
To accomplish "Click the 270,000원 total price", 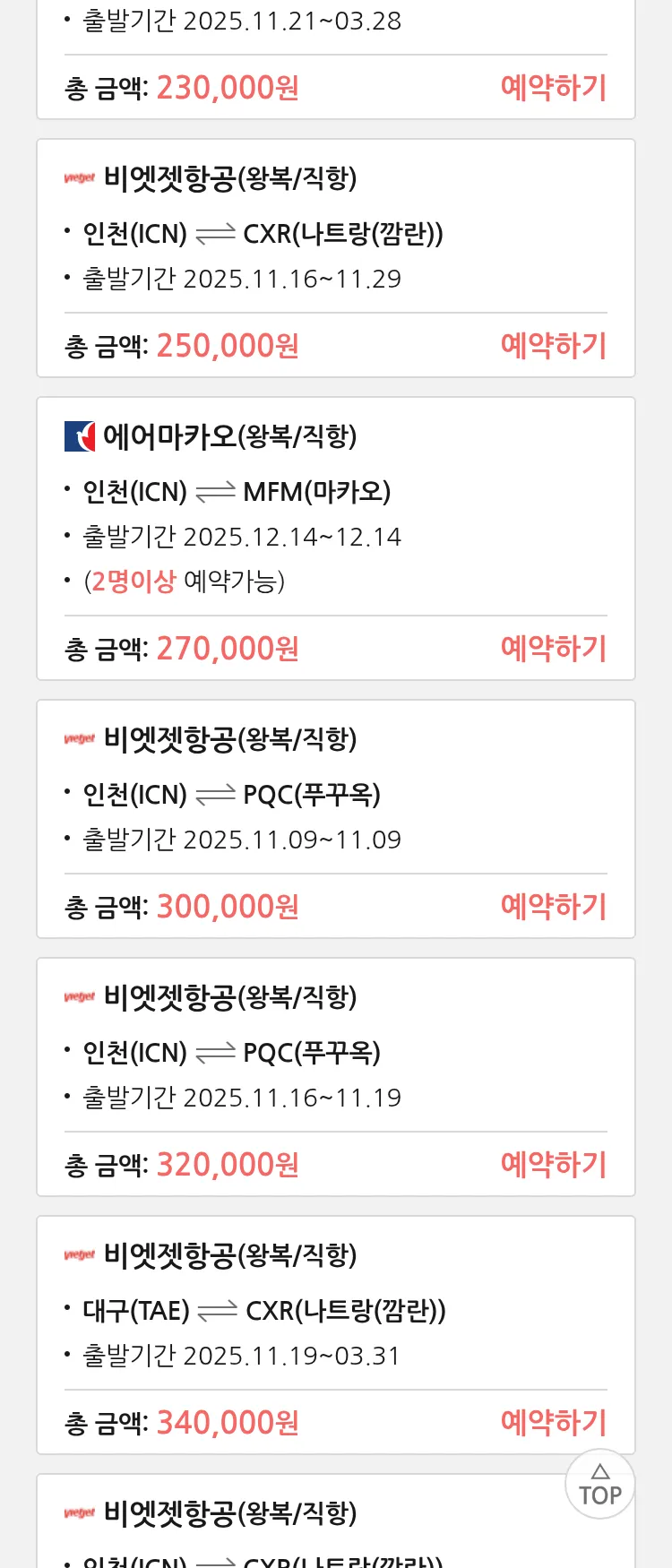I will click(228, 649).
